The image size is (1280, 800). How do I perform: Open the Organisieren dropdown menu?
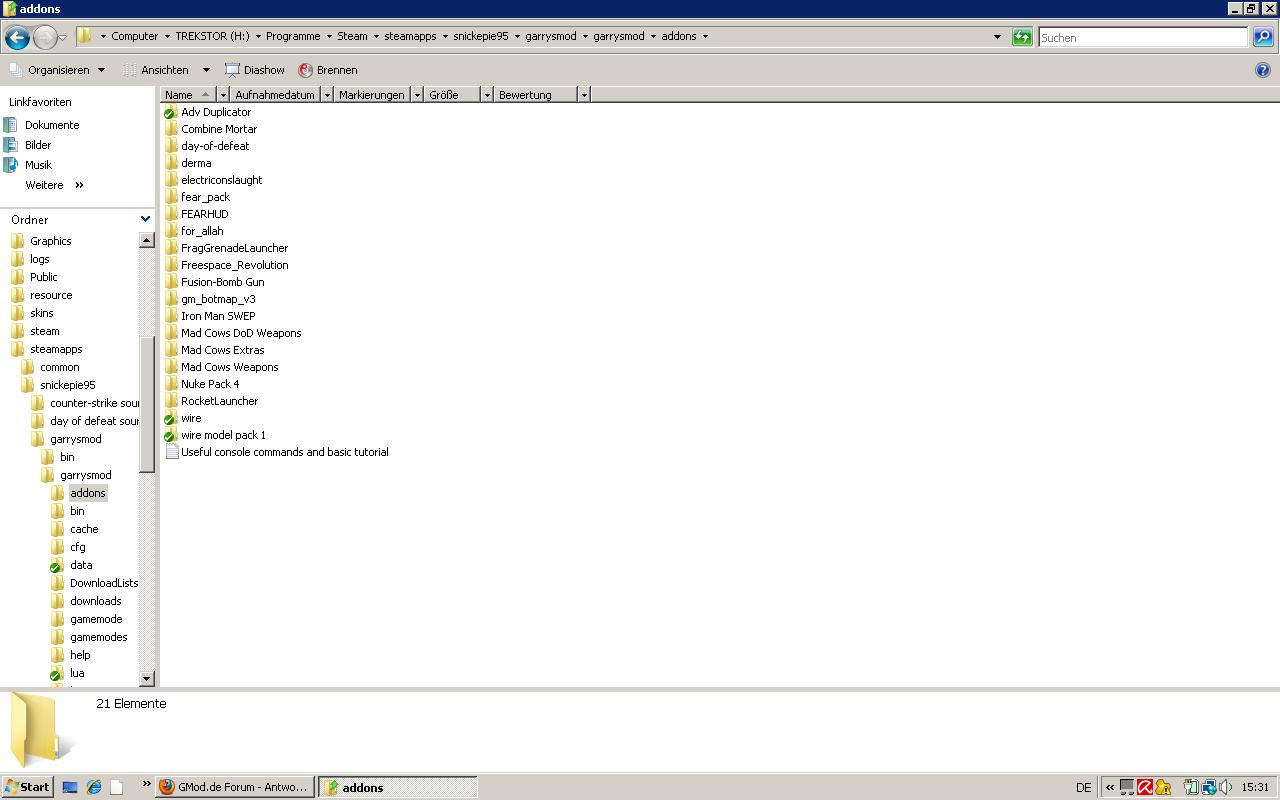point(57,70)
